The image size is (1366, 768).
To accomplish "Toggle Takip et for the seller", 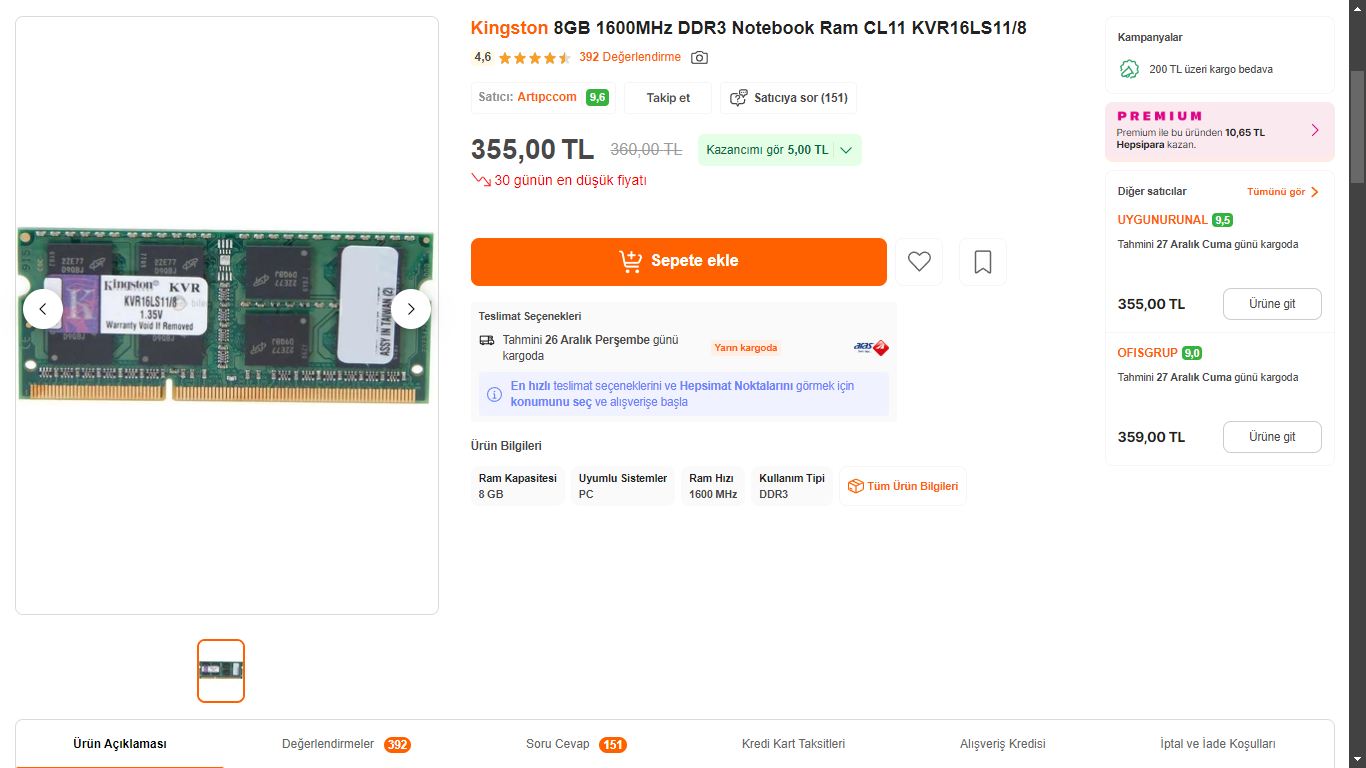I will pos(668,98).
